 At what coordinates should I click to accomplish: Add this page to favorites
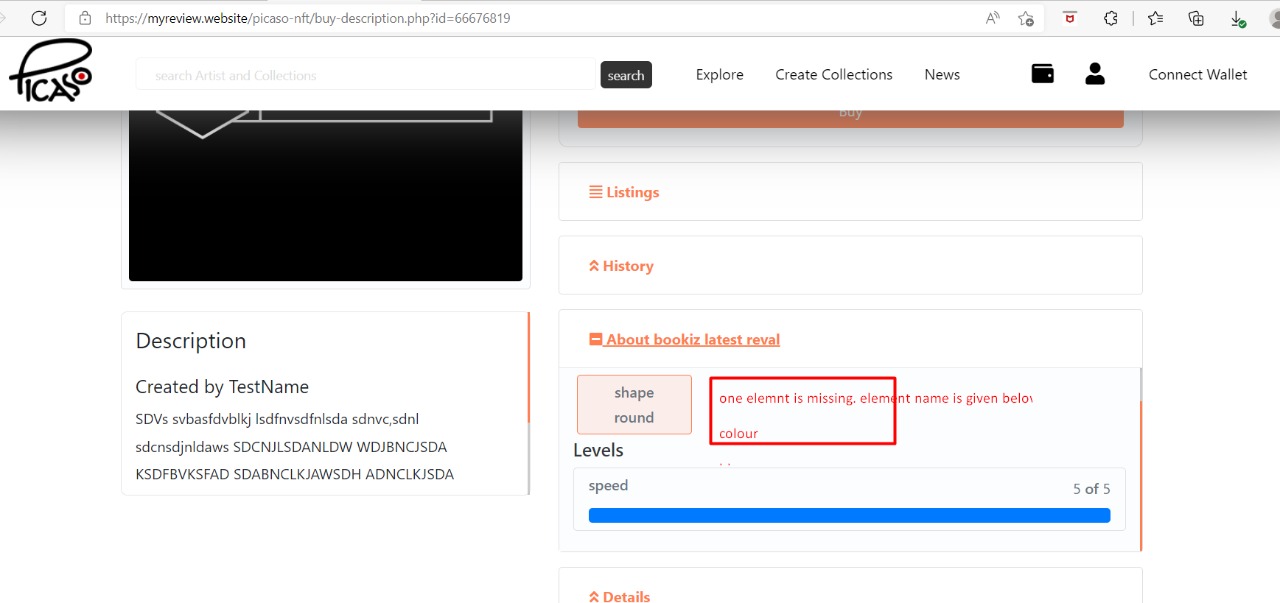tap(1025, 18)
